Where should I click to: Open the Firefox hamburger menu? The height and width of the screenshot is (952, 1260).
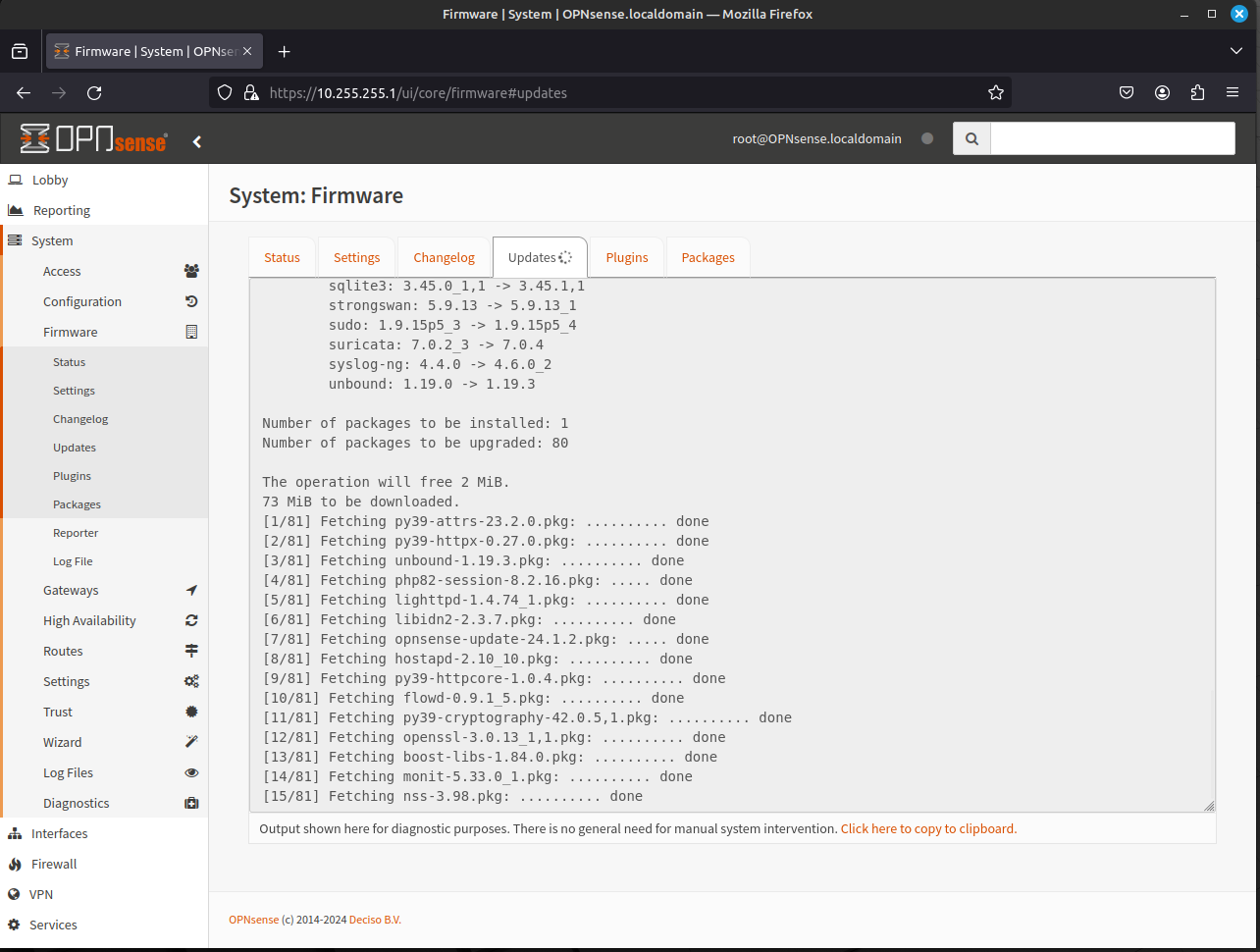[x=1233, y=92]
